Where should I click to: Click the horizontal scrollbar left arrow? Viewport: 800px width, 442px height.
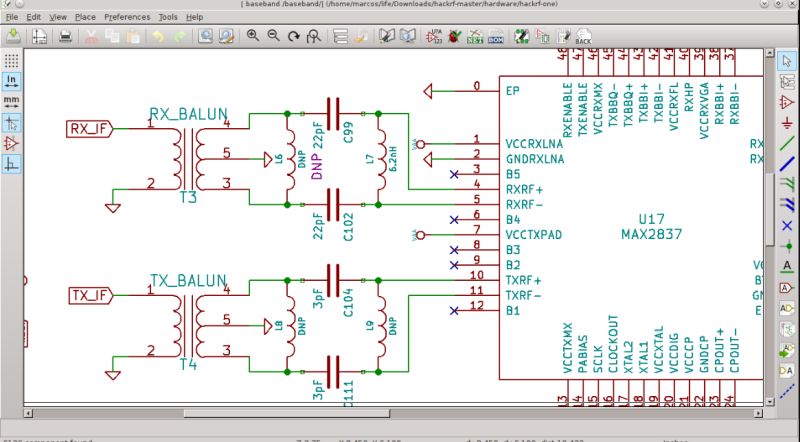pyautogui.click(x=29, y=413)
